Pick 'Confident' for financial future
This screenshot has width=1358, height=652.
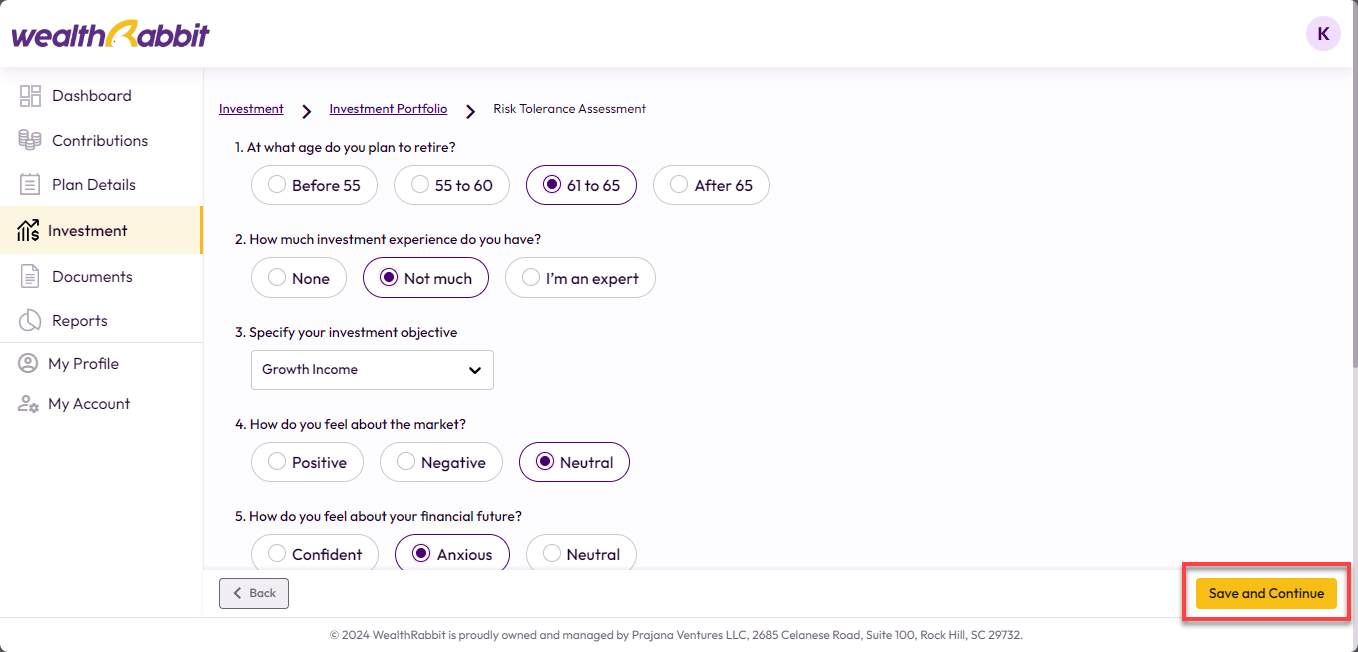click(314, 554)
